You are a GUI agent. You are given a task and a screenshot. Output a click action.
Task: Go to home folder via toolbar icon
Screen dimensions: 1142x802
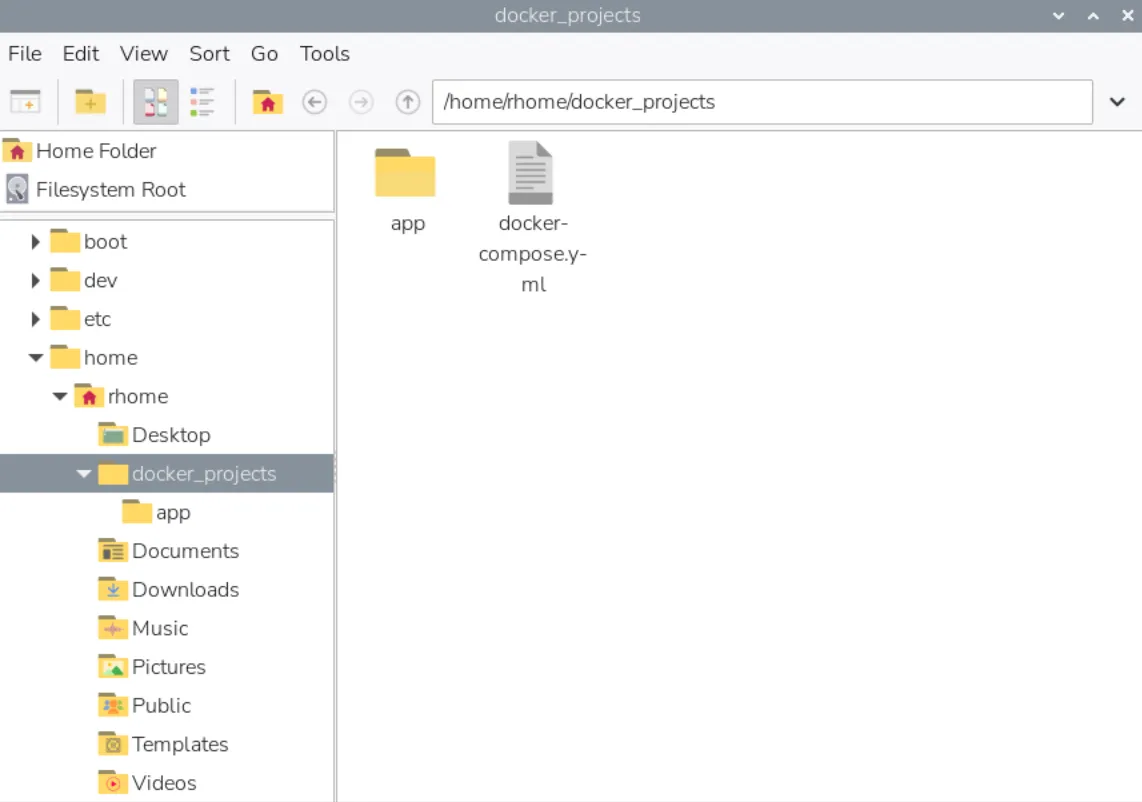[x=267, y=102]
